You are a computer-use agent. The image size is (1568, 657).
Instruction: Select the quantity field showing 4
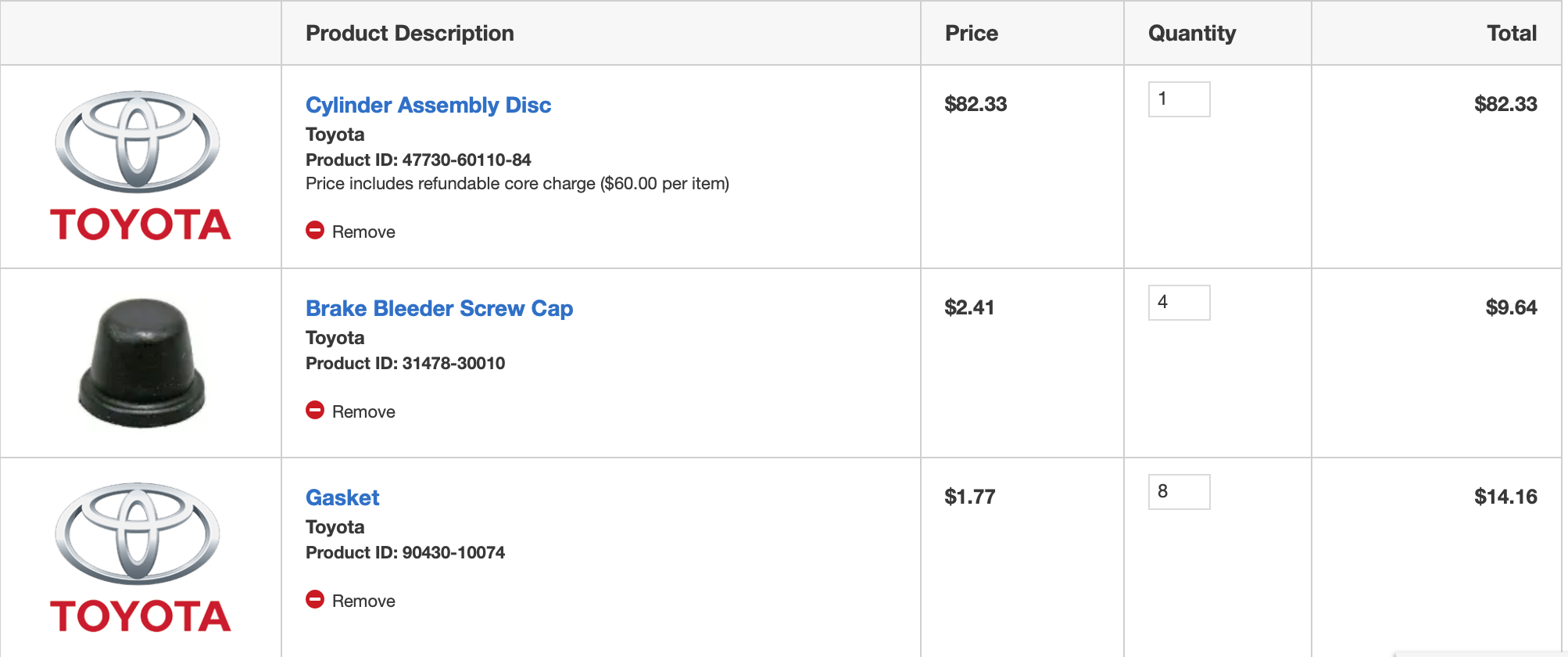point(1179,303)
